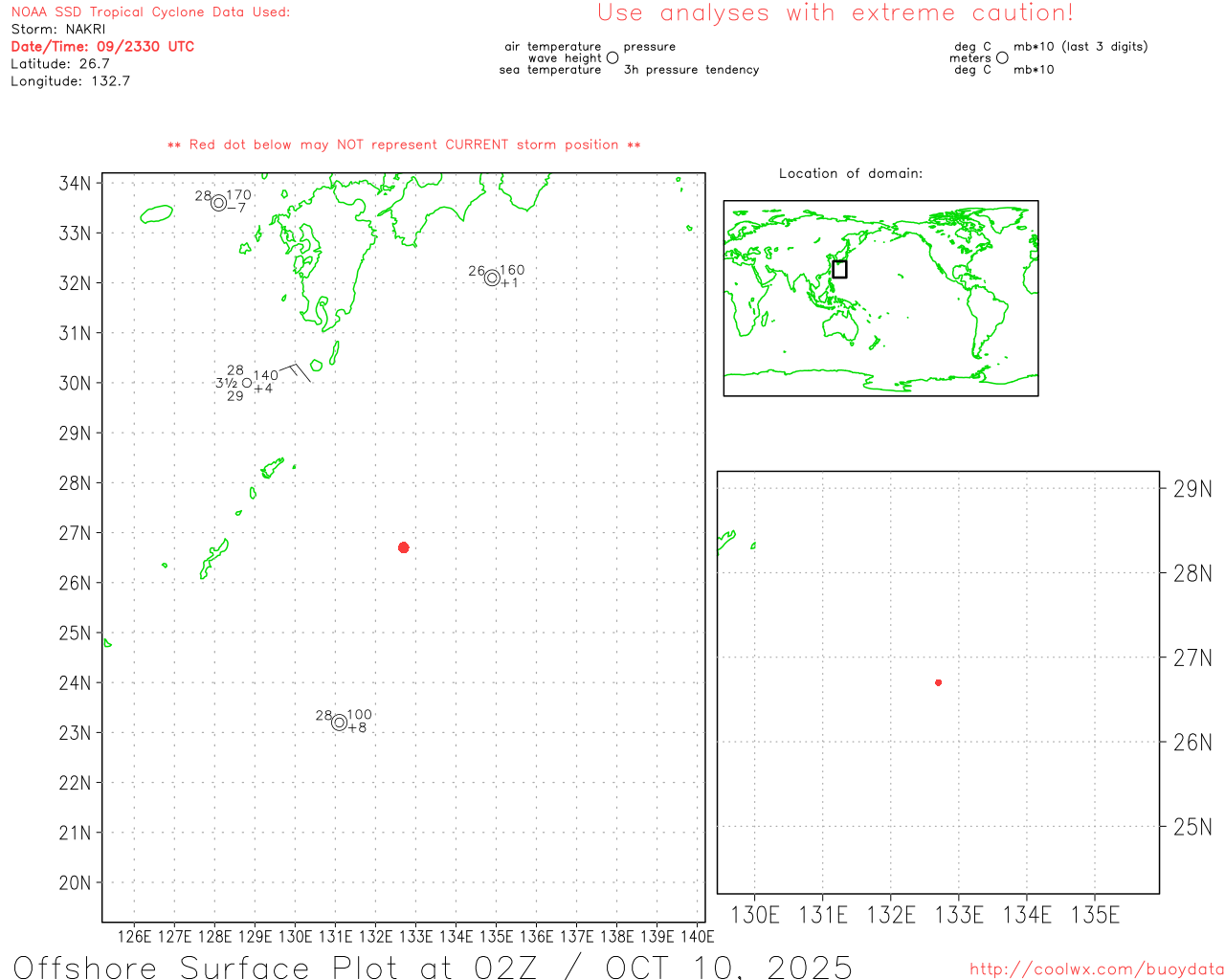Image resolution: width=1225 pixels, height=980 pixels.
Task: Click buoy station circle near 33.5N 128E
Action: (x=218, y=203)
